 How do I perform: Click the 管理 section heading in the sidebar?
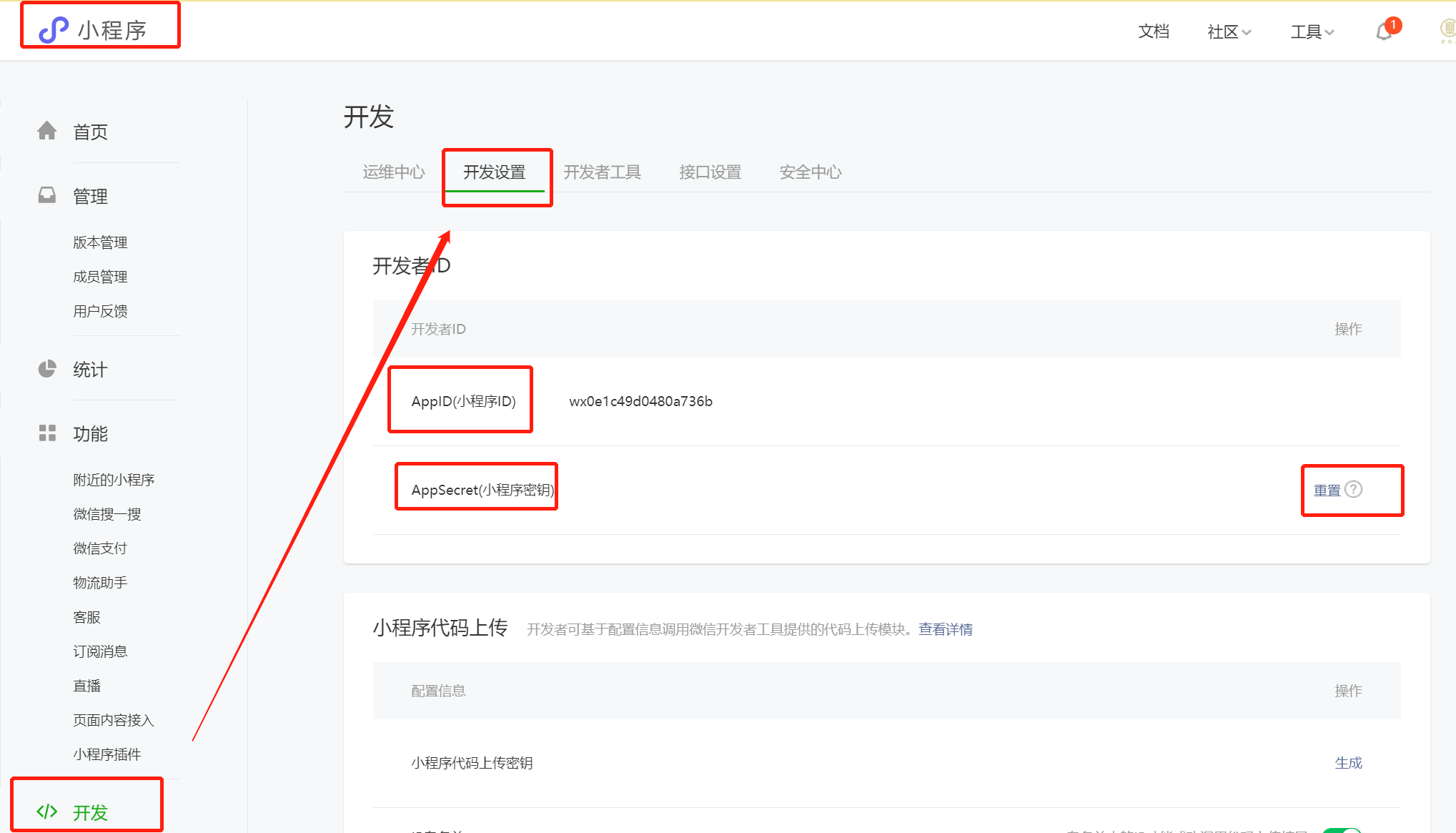click(91, 196)
